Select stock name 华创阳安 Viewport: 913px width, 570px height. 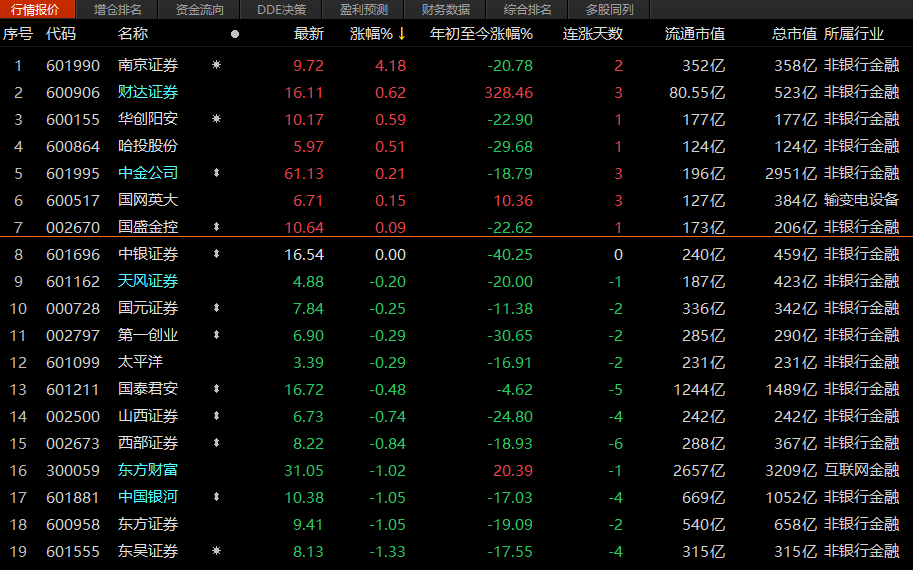[148, 119]
